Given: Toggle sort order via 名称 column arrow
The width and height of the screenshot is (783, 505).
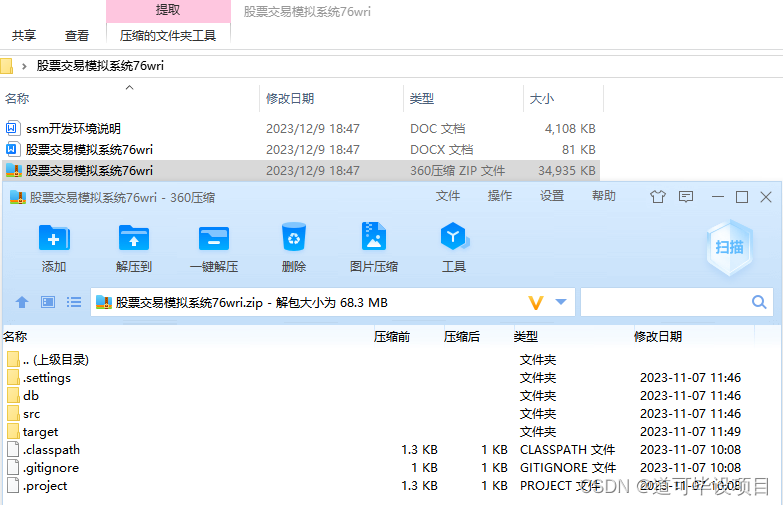Looking at the screenshot, I should point(129,87).
